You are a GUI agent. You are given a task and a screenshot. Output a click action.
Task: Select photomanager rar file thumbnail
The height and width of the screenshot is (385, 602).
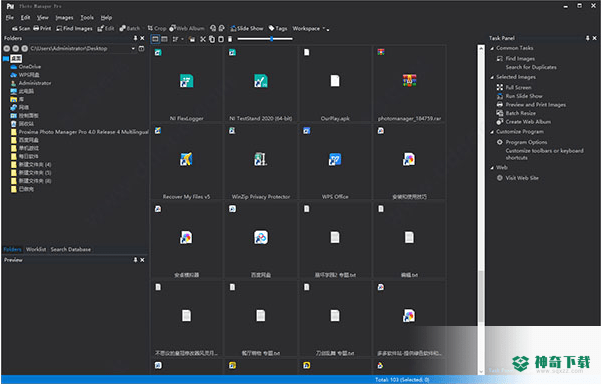[409, 84]
